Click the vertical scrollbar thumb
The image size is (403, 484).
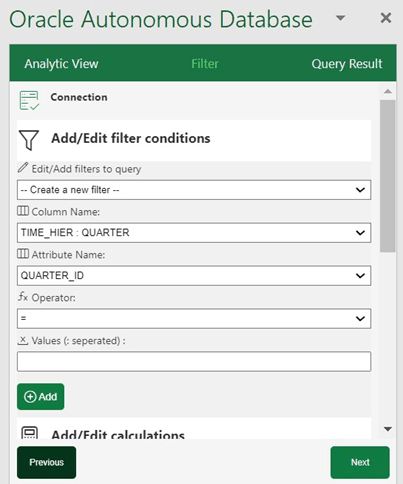(388, 176)
